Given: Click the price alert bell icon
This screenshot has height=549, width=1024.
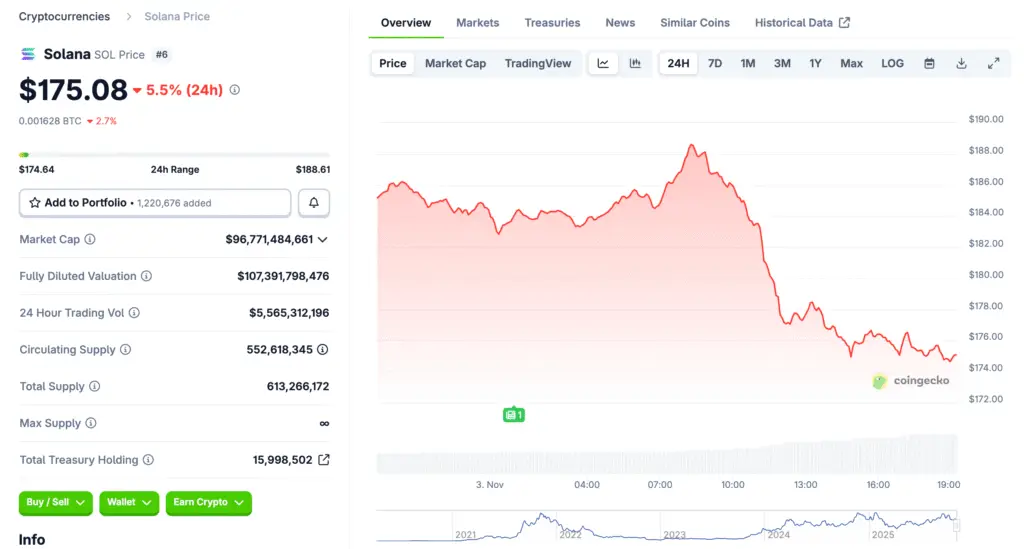Looking at the screenshot, I should [314, 203].
